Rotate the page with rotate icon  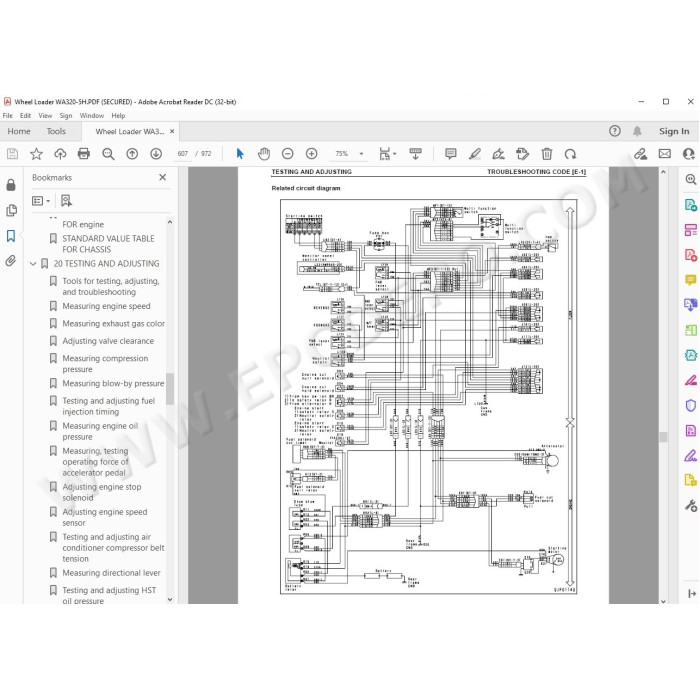click(570, 154)
